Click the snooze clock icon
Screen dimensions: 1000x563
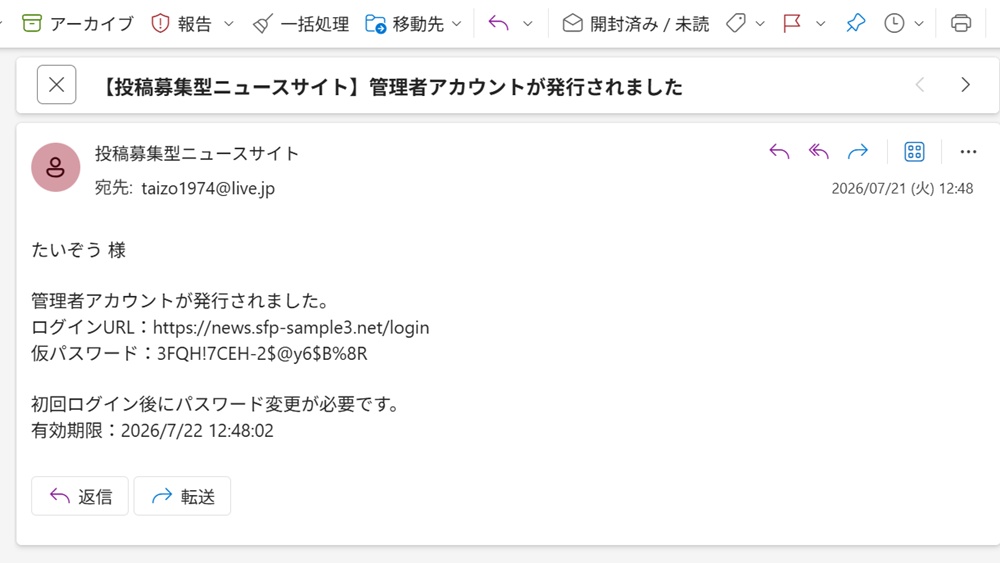(894, 24)
